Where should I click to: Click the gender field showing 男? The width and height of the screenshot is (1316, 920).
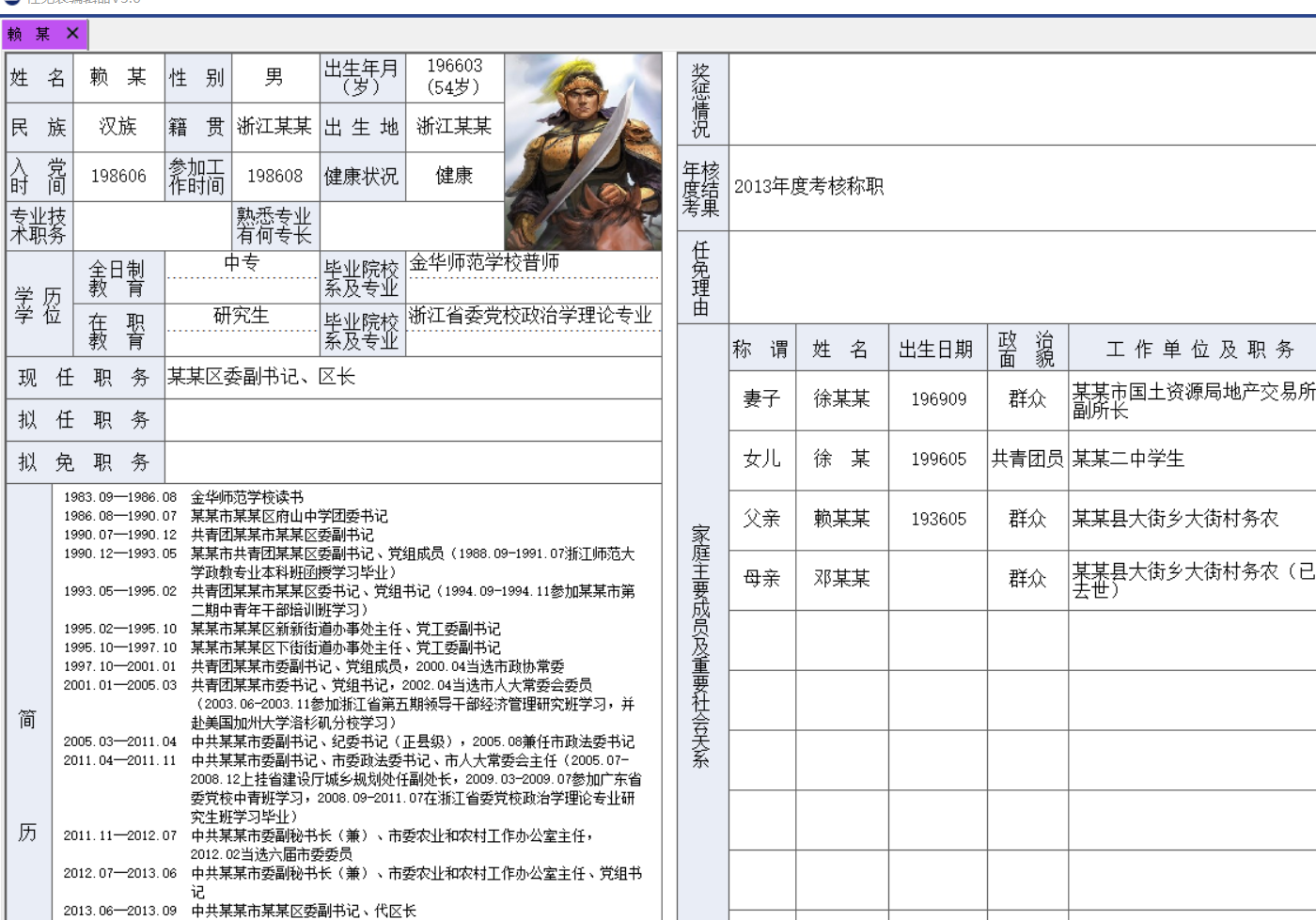pyautogui.click(x=274, y=78)
